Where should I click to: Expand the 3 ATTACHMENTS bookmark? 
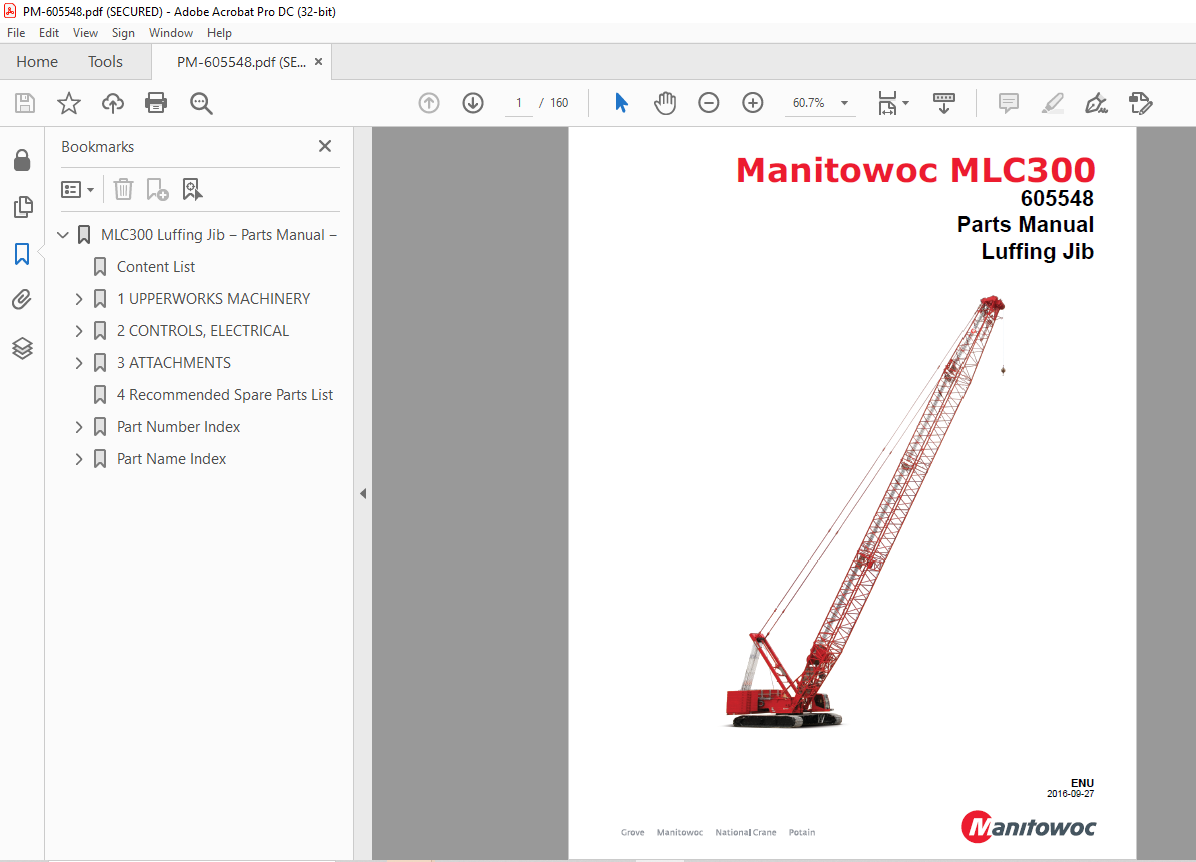[79, 363]
